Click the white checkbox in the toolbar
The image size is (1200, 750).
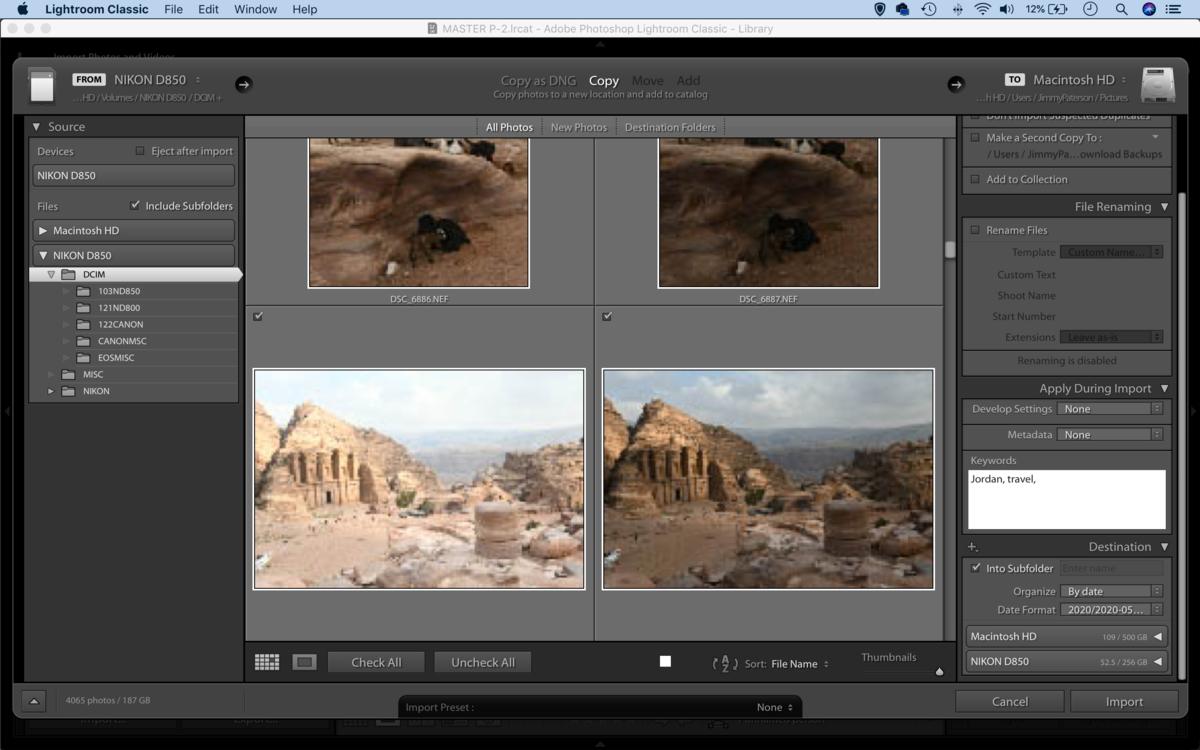[x=665, y=661]
